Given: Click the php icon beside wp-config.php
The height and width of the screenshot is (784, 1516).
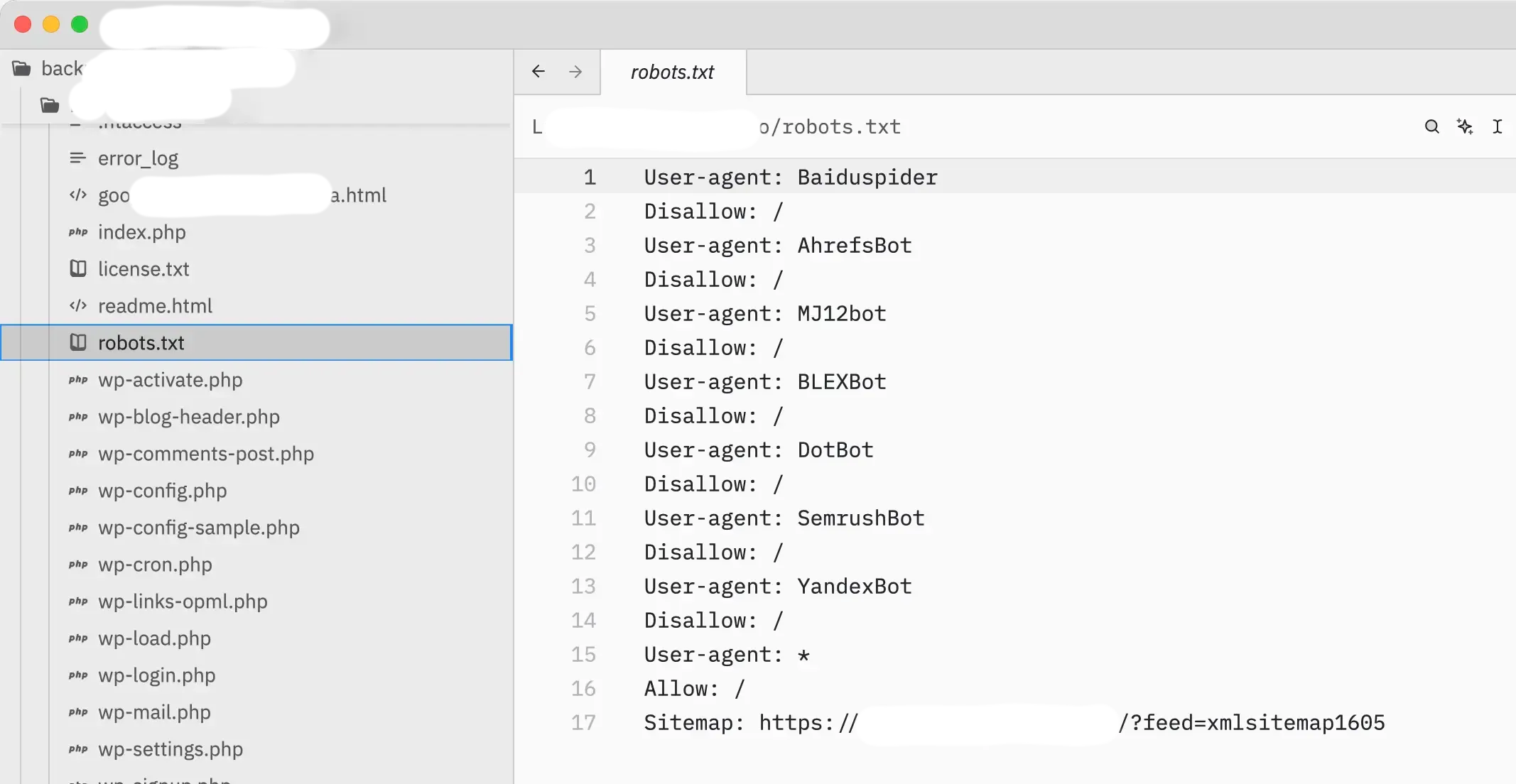Looking at the screenshot, I should (x=78, y=491).
